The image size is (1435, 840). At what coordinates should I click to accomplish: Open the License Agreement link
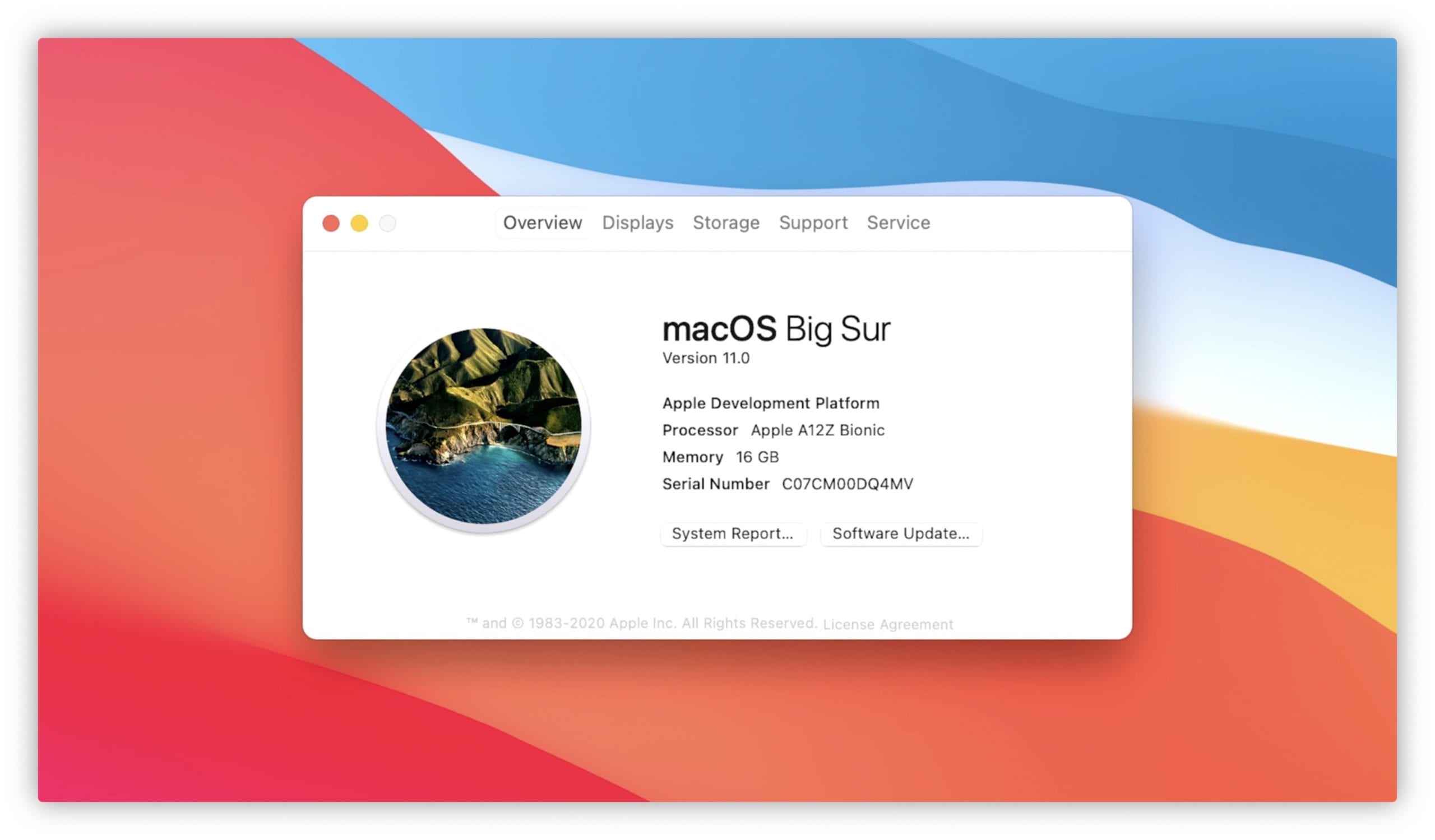pyautogui.click(x=887, y=624)
